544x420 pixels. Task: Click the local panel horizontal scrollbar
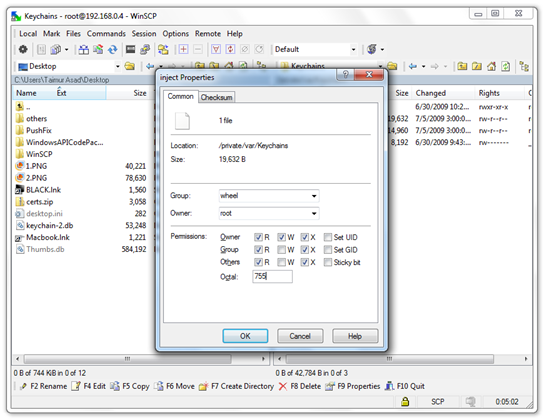[141, 359]
